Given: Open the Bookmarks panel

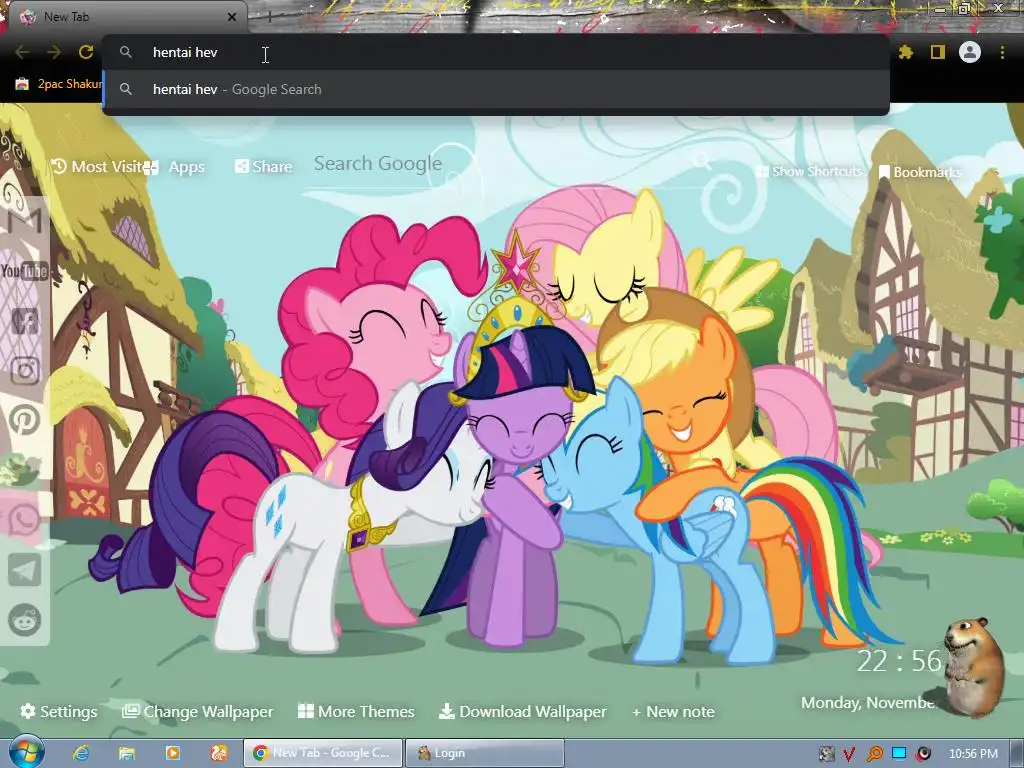Looking at the screenshot, I should [x=920, y=172].
